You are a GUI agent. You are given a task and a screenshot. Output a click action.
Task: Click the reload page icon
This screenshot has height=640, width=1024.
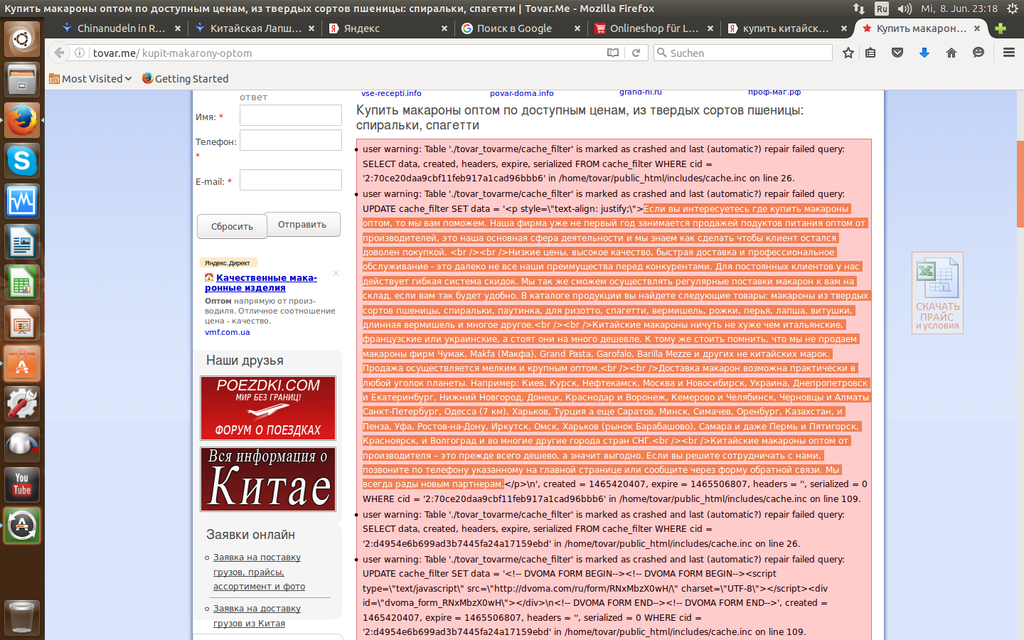click(636, 53)
